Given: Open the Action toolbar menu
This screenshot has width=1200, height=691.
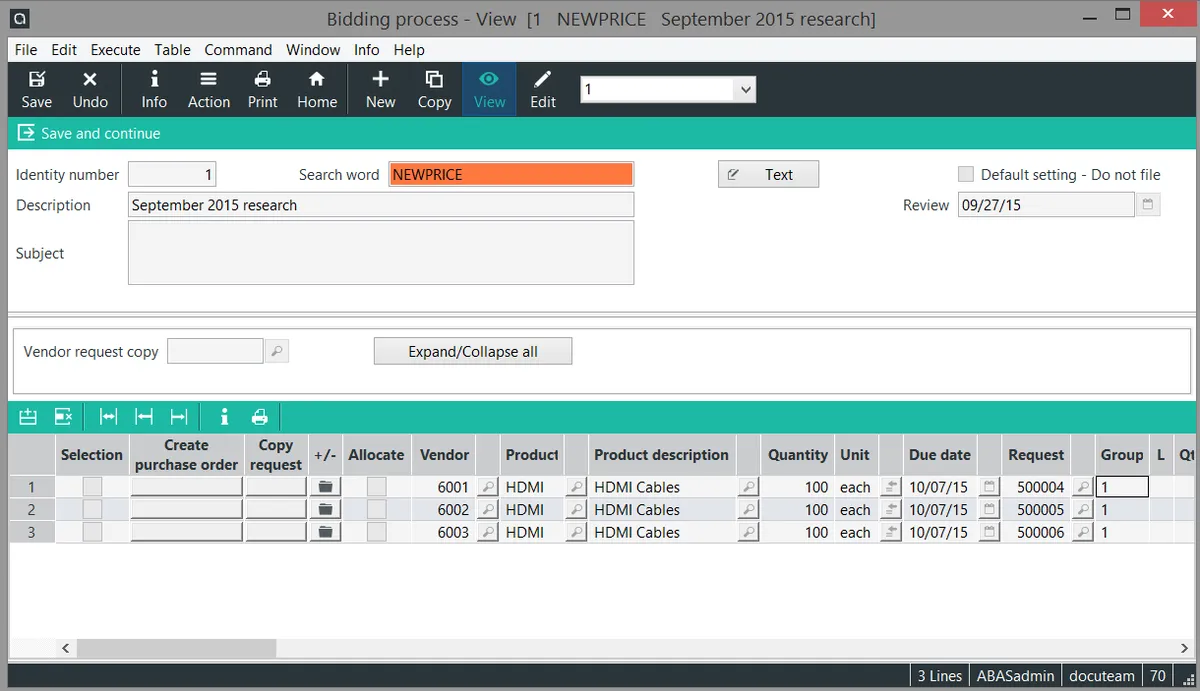Looking at the screenshot, I should 208,89.
